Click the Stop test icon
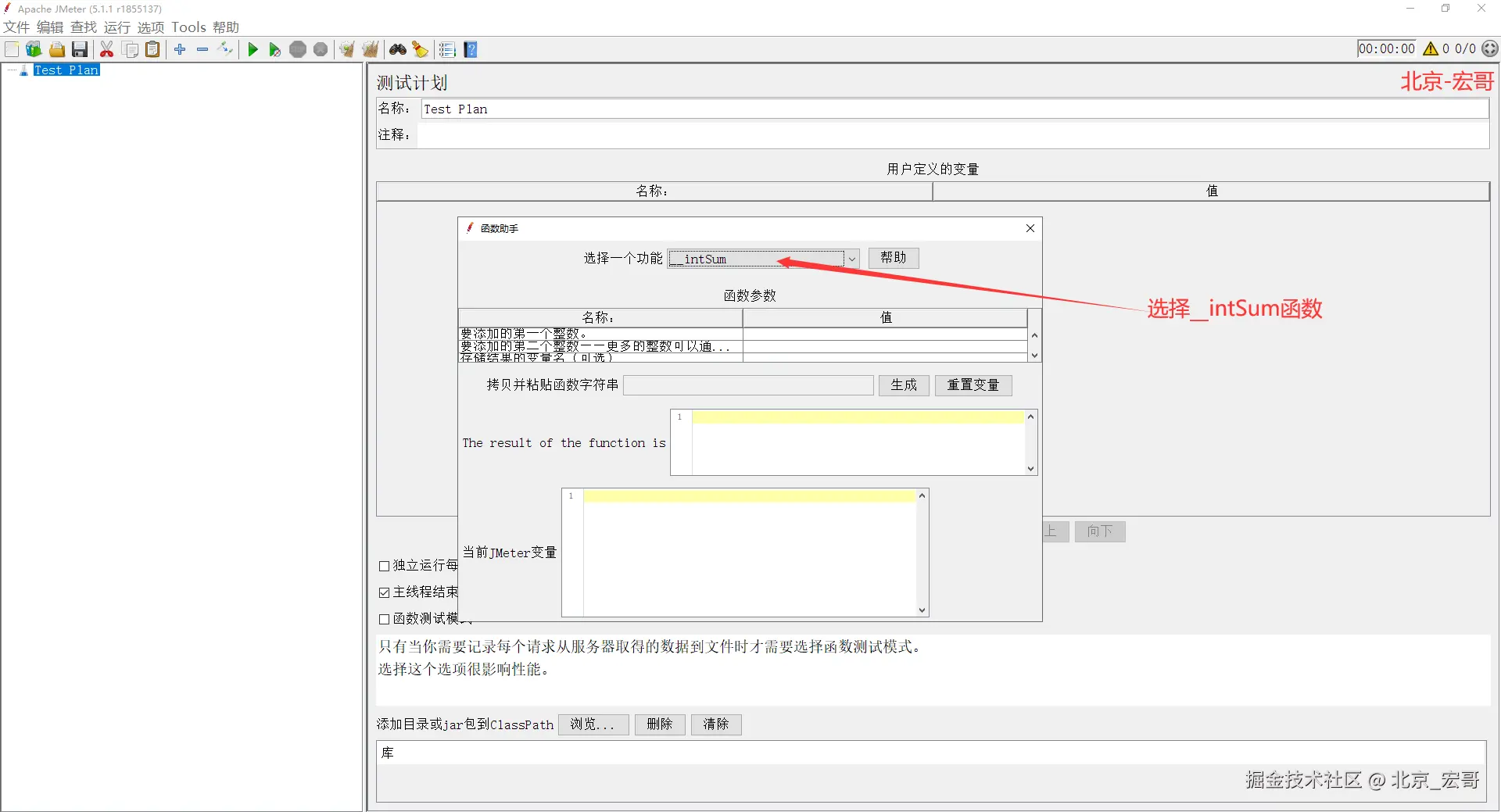The width and height of the screenshot is (1501, 812). pyautogui.click(x=298, y=49)
